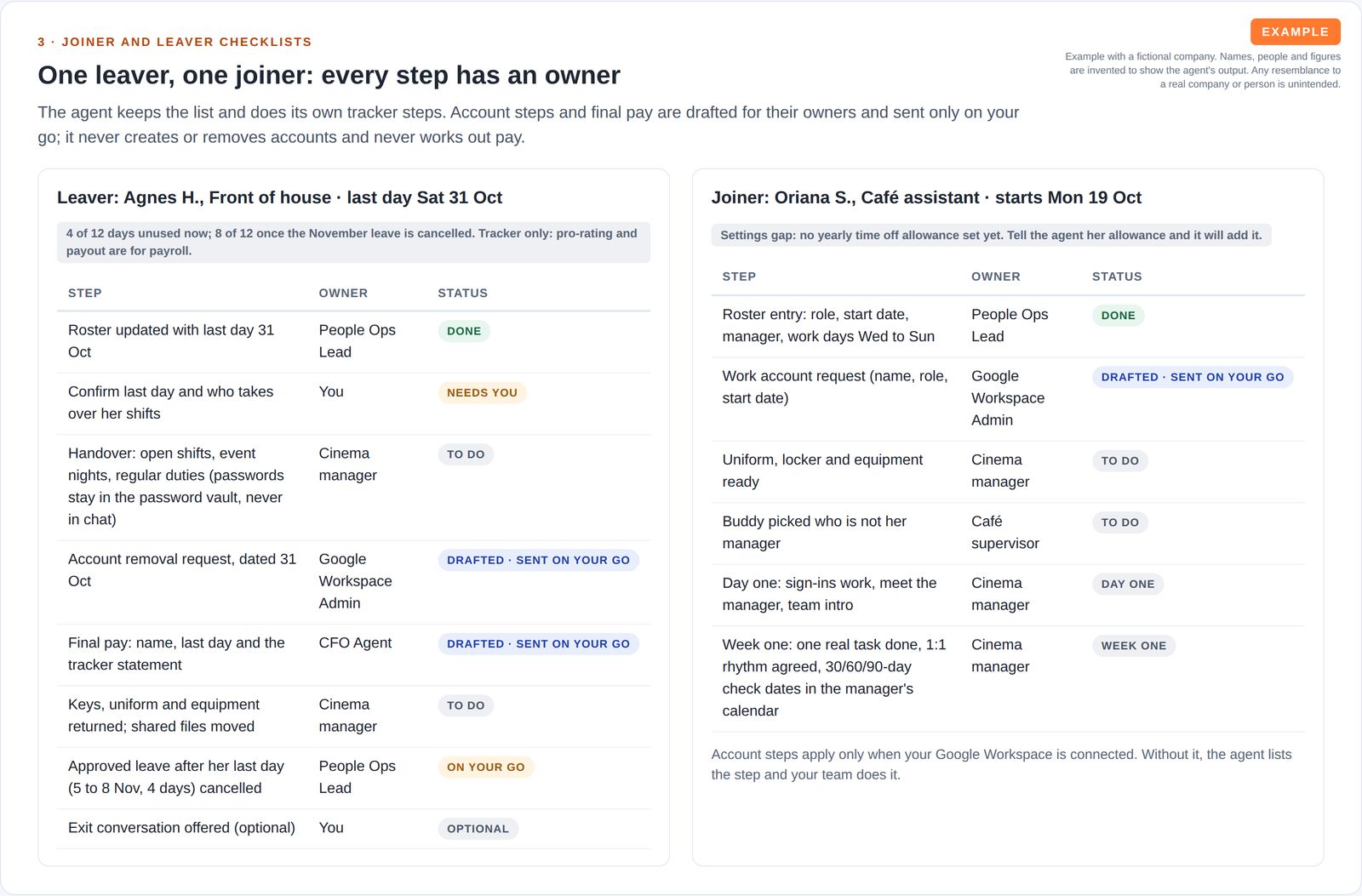Click 'Google Workspace Admin' in the leaver table
The image size is (1362, 896).
click(356, 581)
